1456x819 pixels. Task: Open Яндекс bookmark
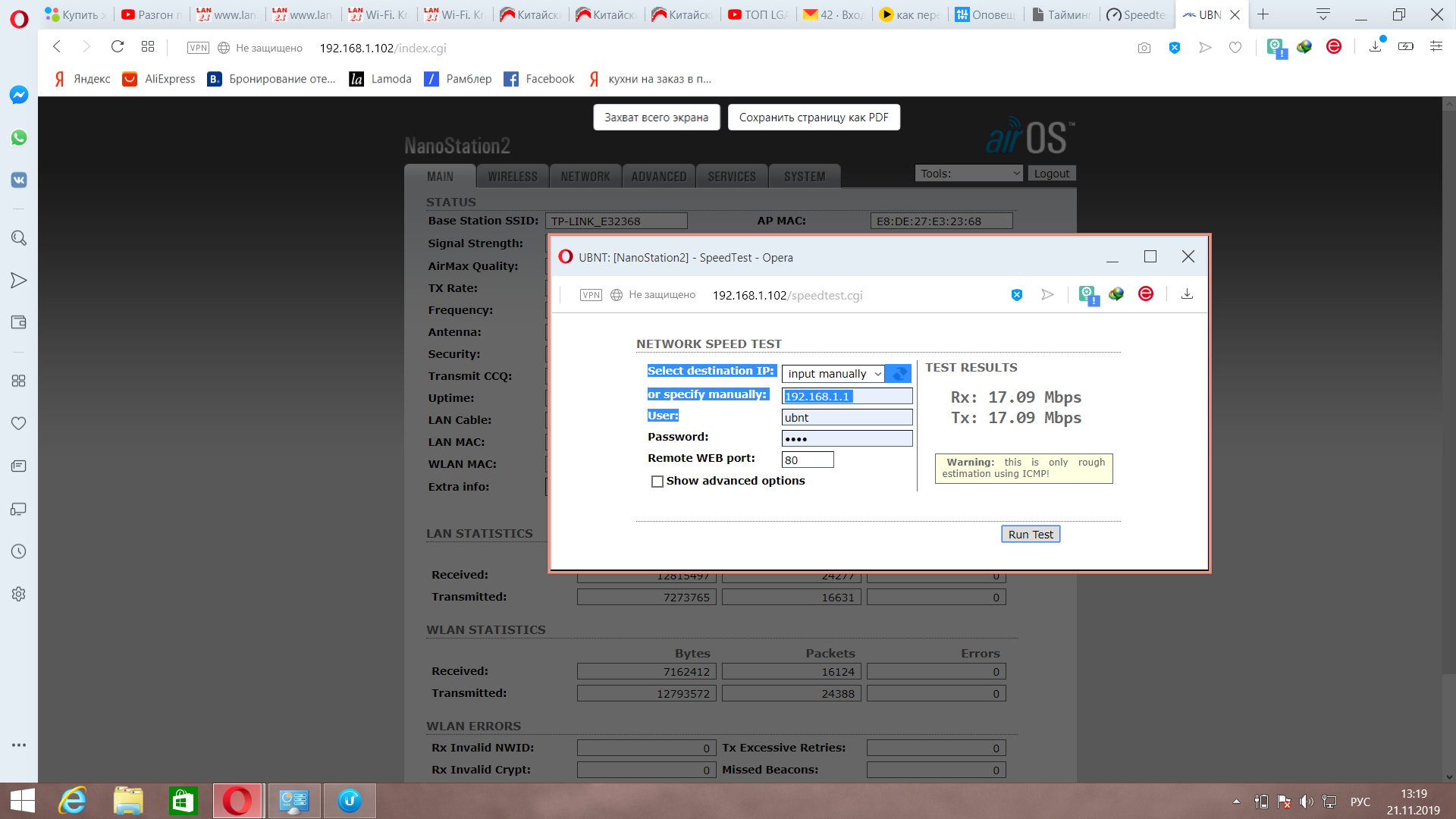[82, 79]
